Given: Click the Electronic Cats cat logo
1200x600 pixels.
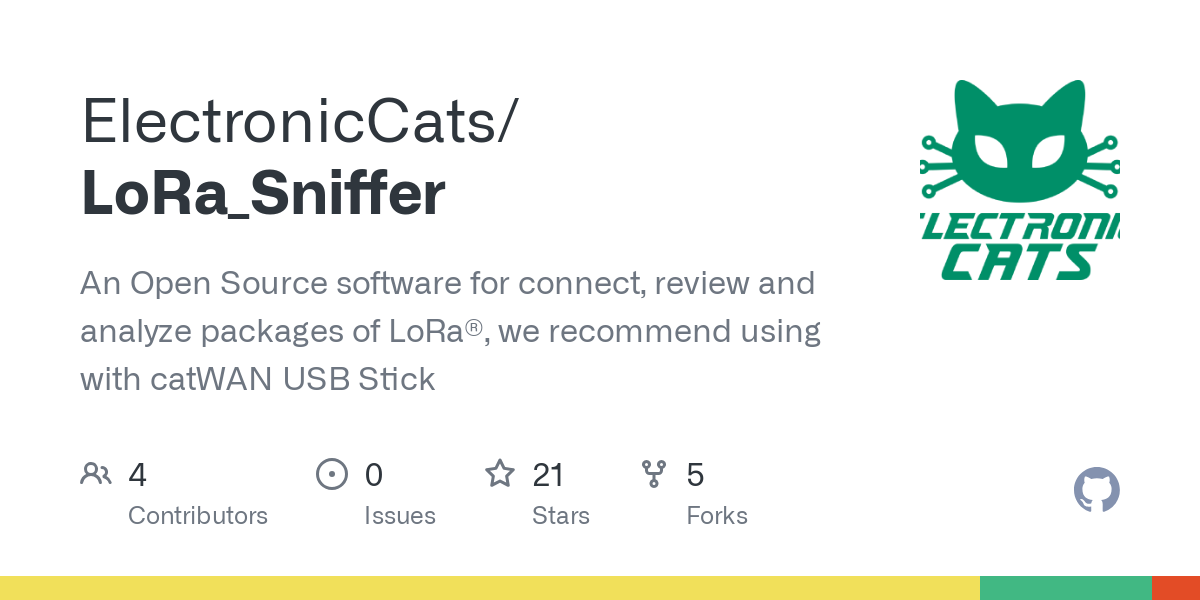Looking at the screenshot, I should pos(1019,180).
